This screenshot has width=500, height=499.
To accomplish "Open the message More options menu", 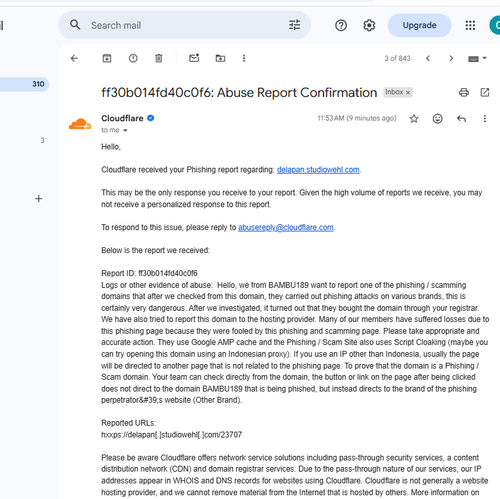I will click(x=485, y=118).
